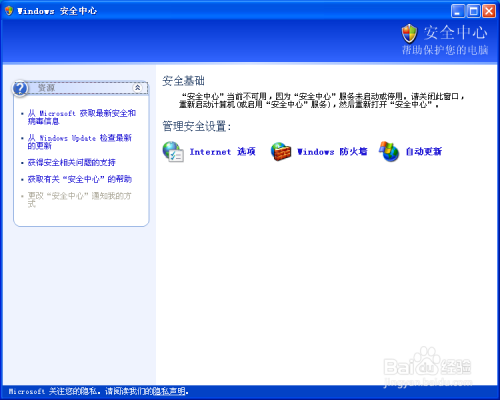Minimize the Windows 安全中心 window

458,11
